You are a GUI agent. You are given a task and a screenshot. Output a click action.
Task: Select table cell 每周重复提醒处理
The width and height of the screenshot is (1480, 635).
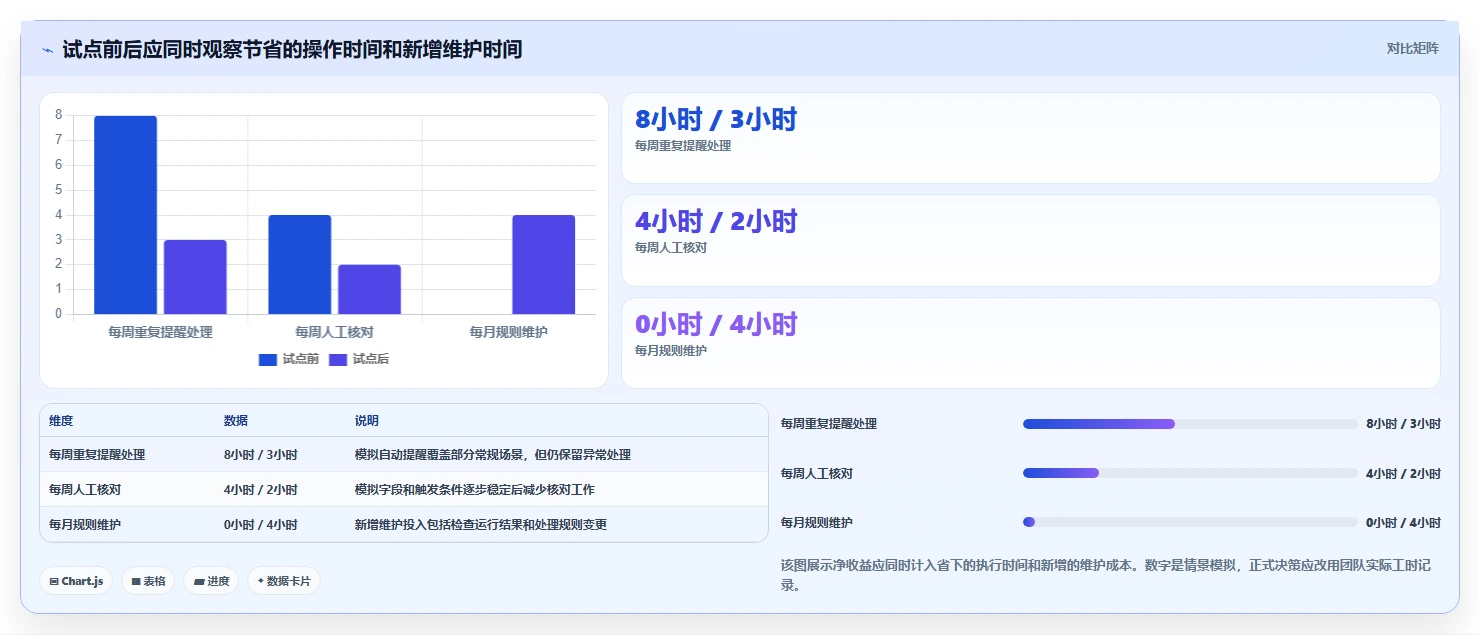(x=97, y=455)
